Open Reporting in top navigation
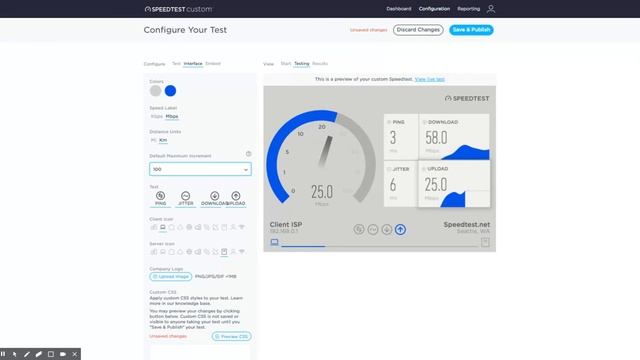This screenshot has height=360, width=640. tap(469, 9)
